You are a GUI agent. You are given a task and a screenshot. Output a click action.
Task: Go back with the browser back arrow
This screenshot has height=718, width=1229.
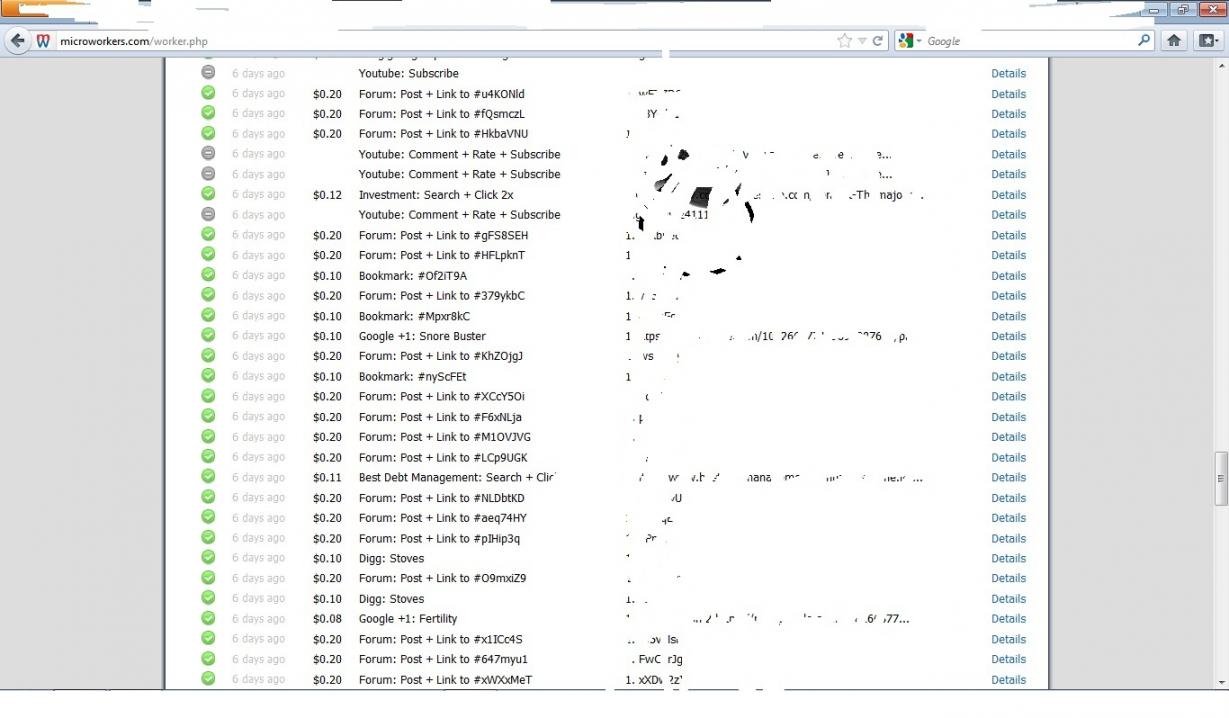click(17, 41)
